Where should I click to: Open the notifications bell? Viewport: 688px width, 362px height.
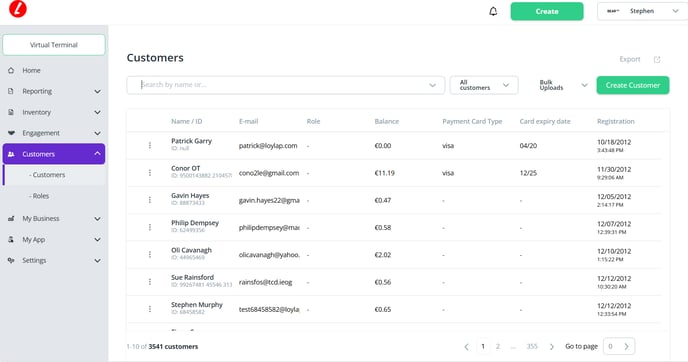tap(493, 11)
